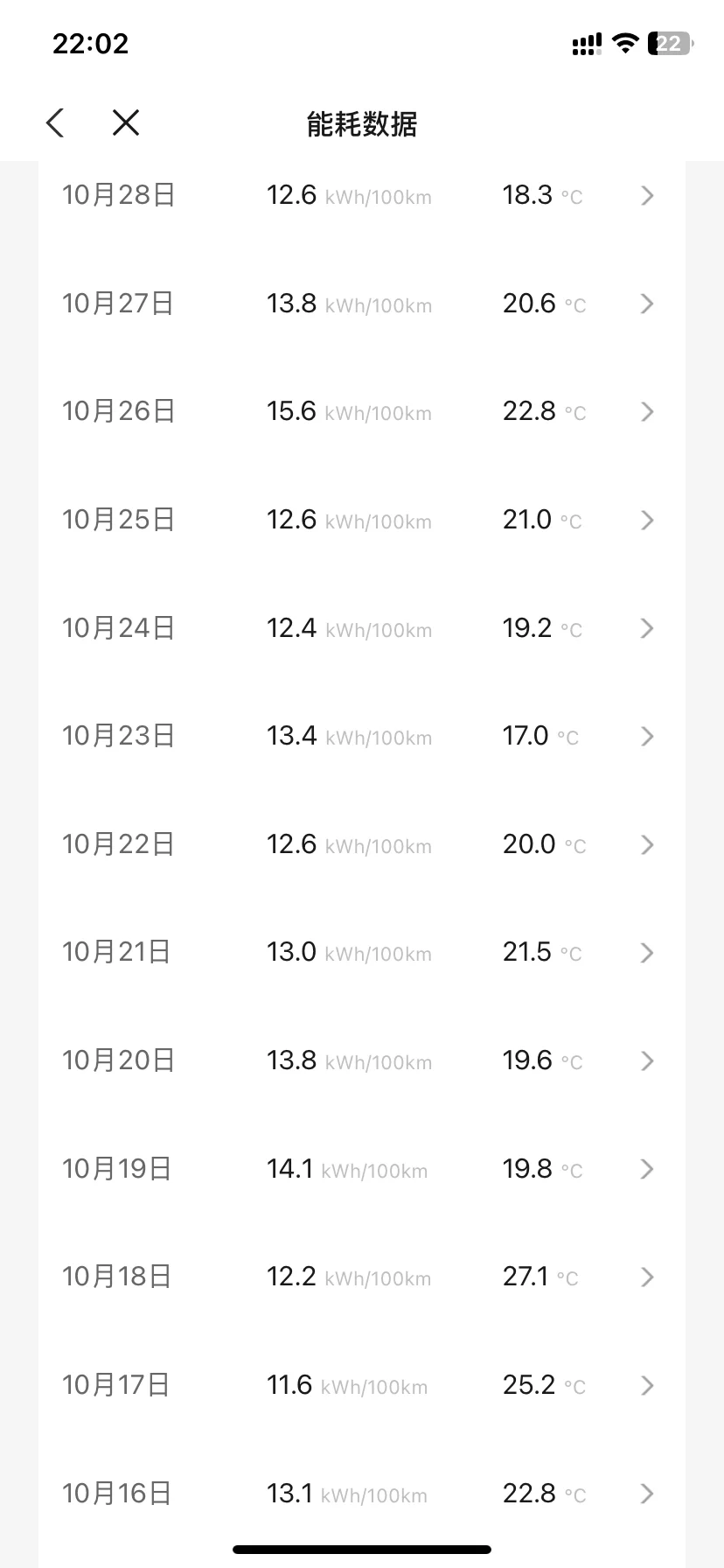
Task: Tap the 10月21日 date entry
Action: click(x=116, y=952)
